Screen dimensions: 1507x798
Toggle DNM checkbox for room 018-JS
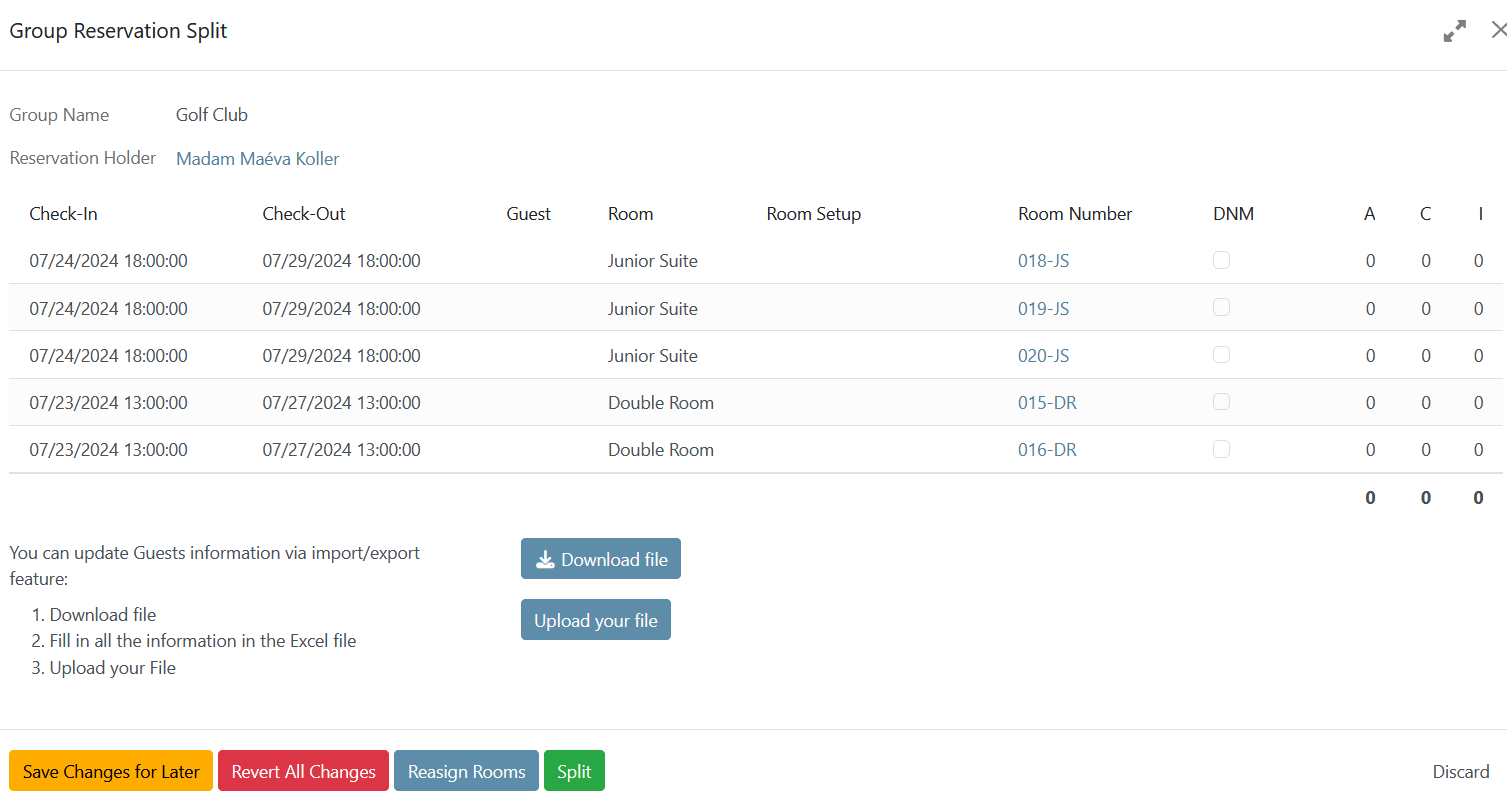pyautogui.click(x=1221, y=260)
